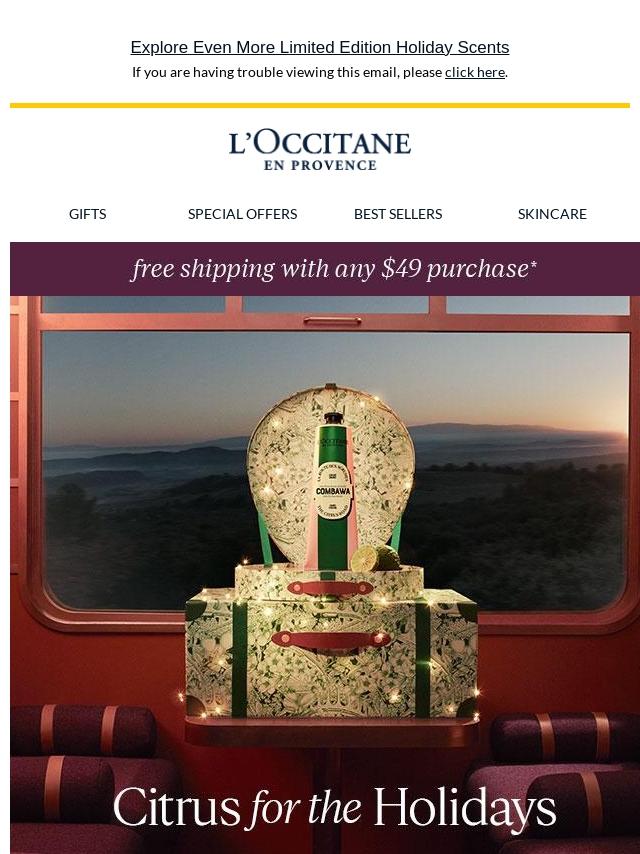Click the L'Occitane en Provence logo
Image resolution: width=640 pixels, height=854 pixels.
(320, 150)
